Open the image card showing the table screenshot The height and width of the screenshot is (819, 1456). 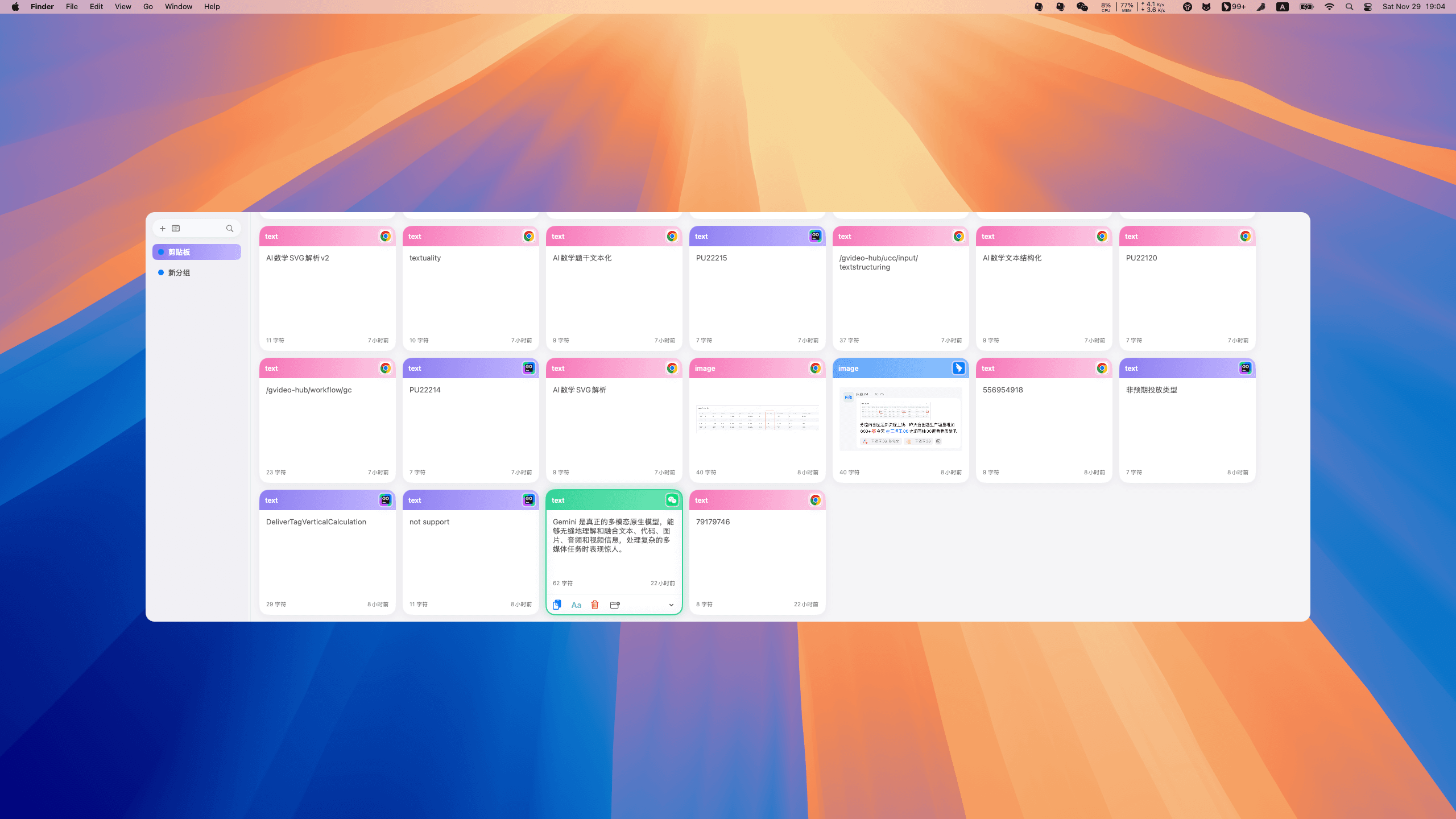click(x=757, y=419)
